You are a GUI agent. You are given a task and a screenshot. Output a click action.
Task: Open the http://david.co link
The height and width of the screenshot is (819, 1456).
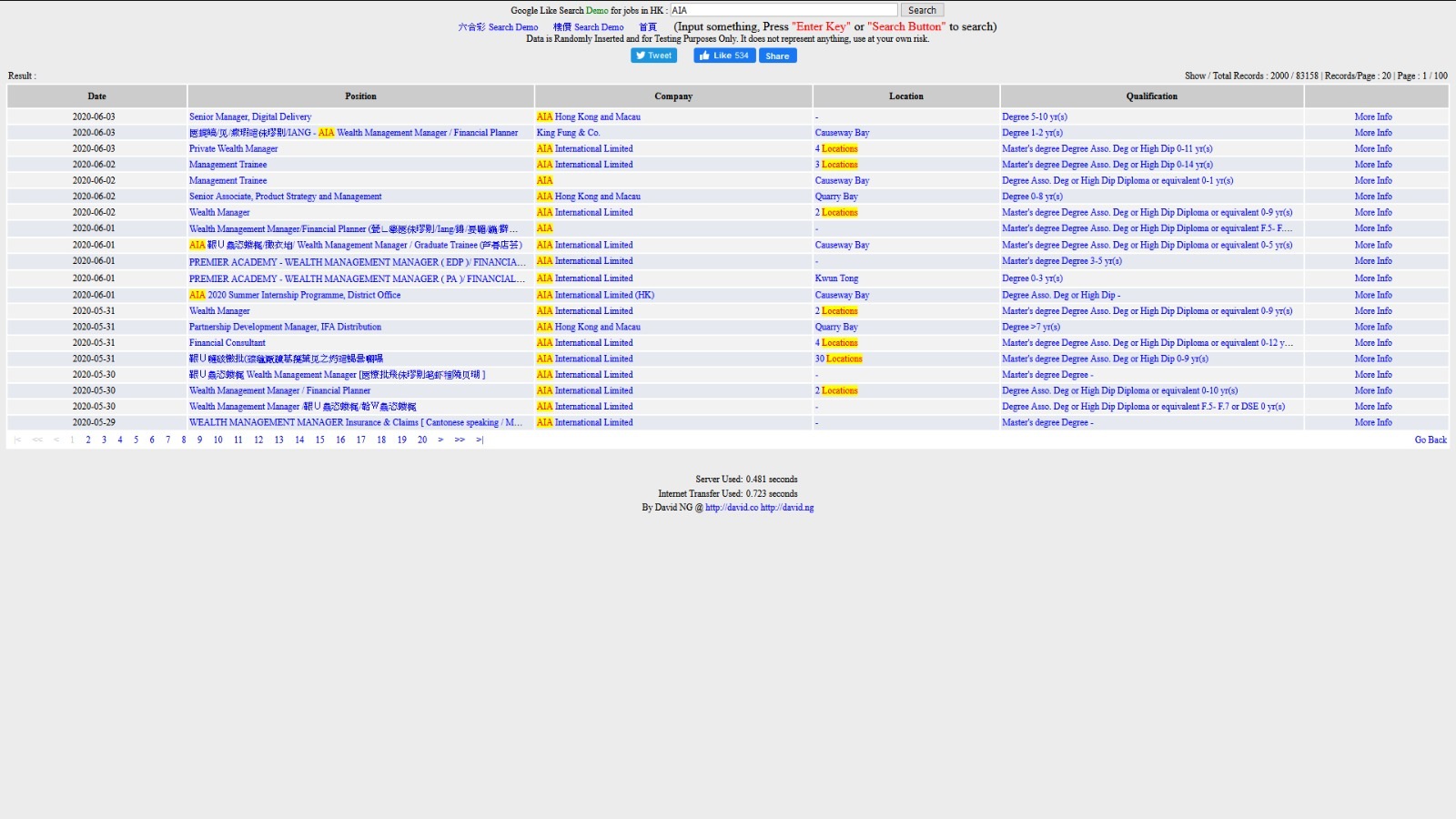(x=732, y=508)
